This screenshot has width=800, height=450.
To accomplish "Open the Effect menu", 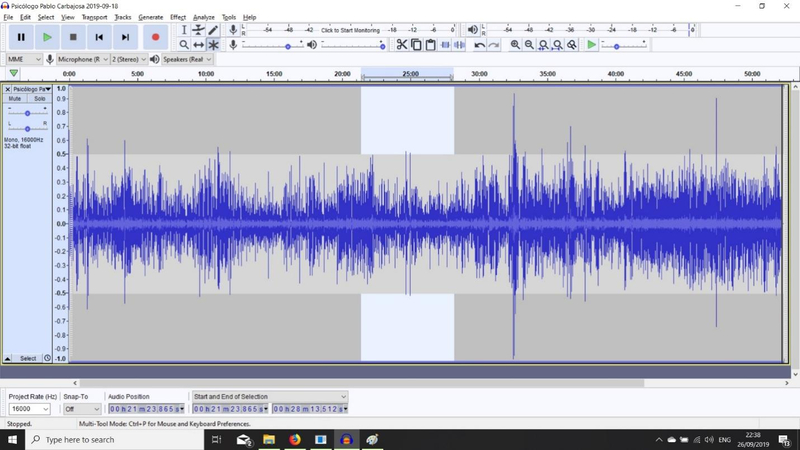I will point(178,17).
